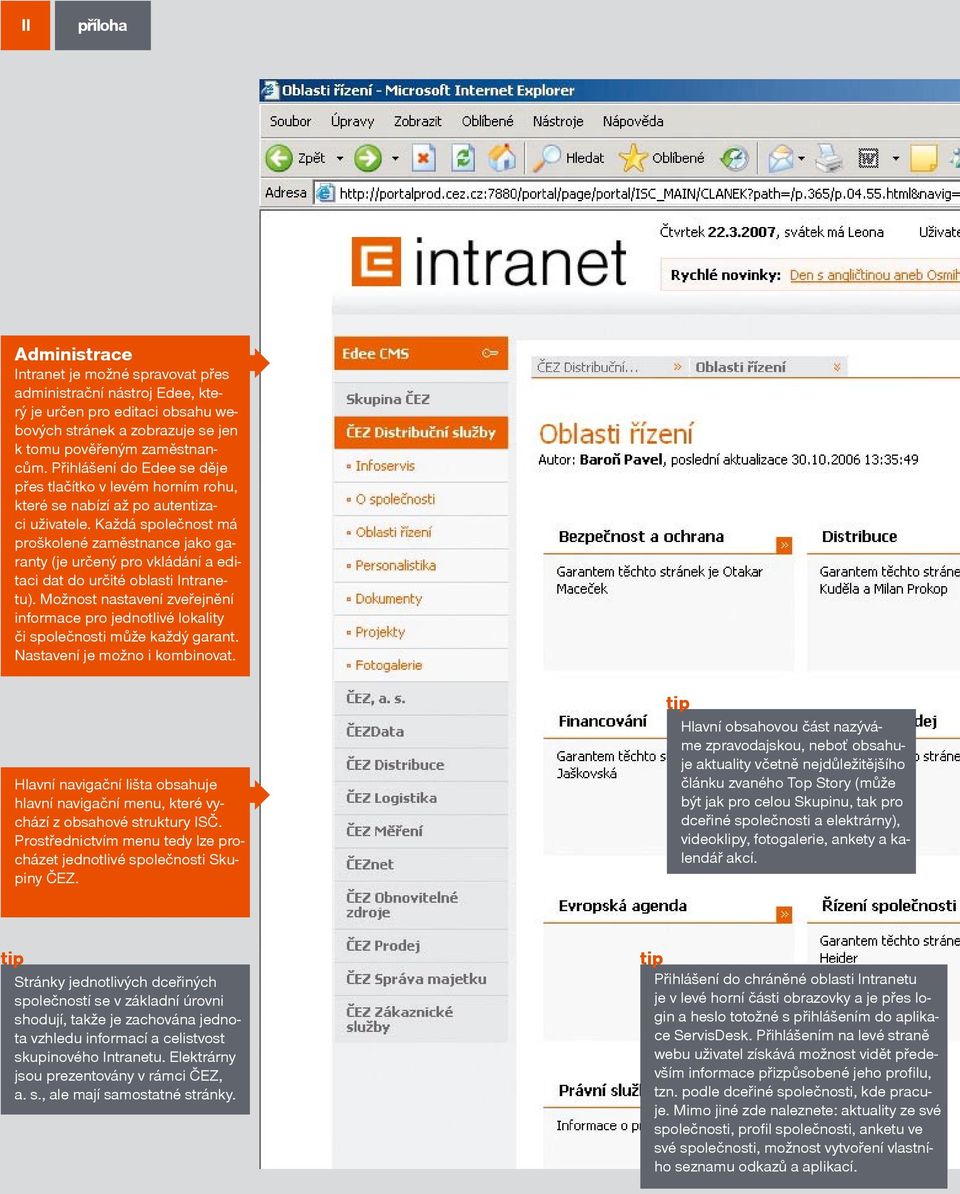Select ČEZ Prodej in navigation
Viewport: 960px width, 1194px height.
[x=421, y=946]
